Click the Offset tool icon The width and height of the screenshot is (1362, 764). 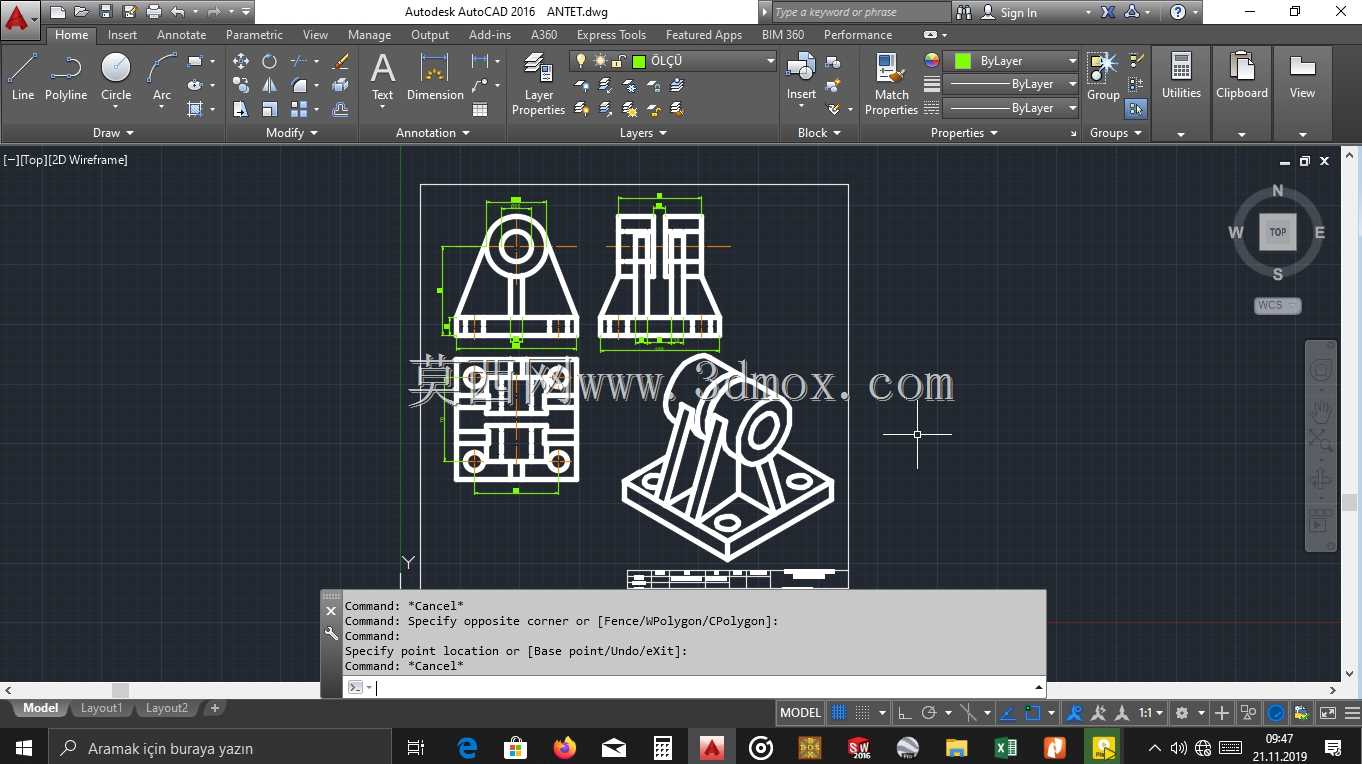[x=340, y=109]
